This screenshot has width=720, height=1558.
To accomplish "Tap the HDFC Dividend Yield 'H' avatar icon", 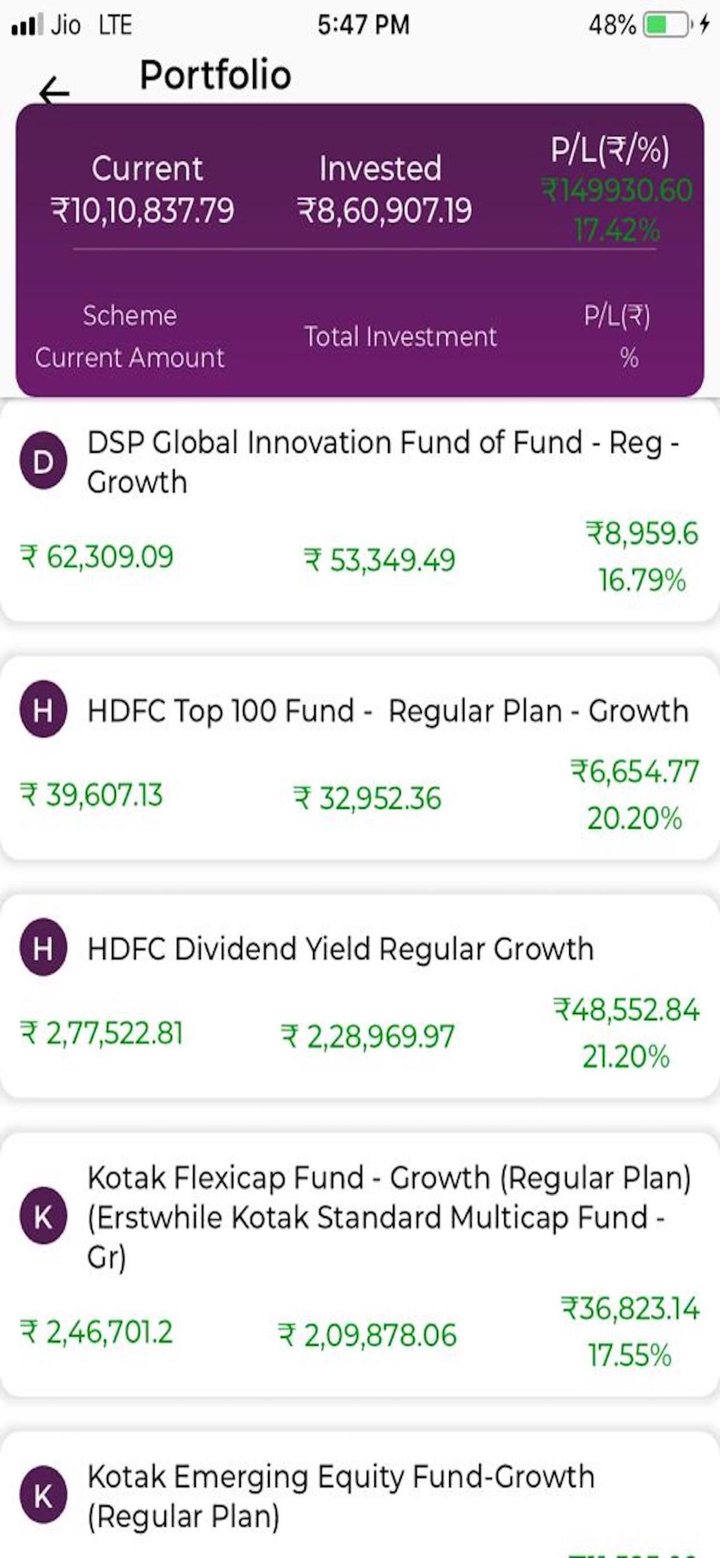I will pos(43,949).
